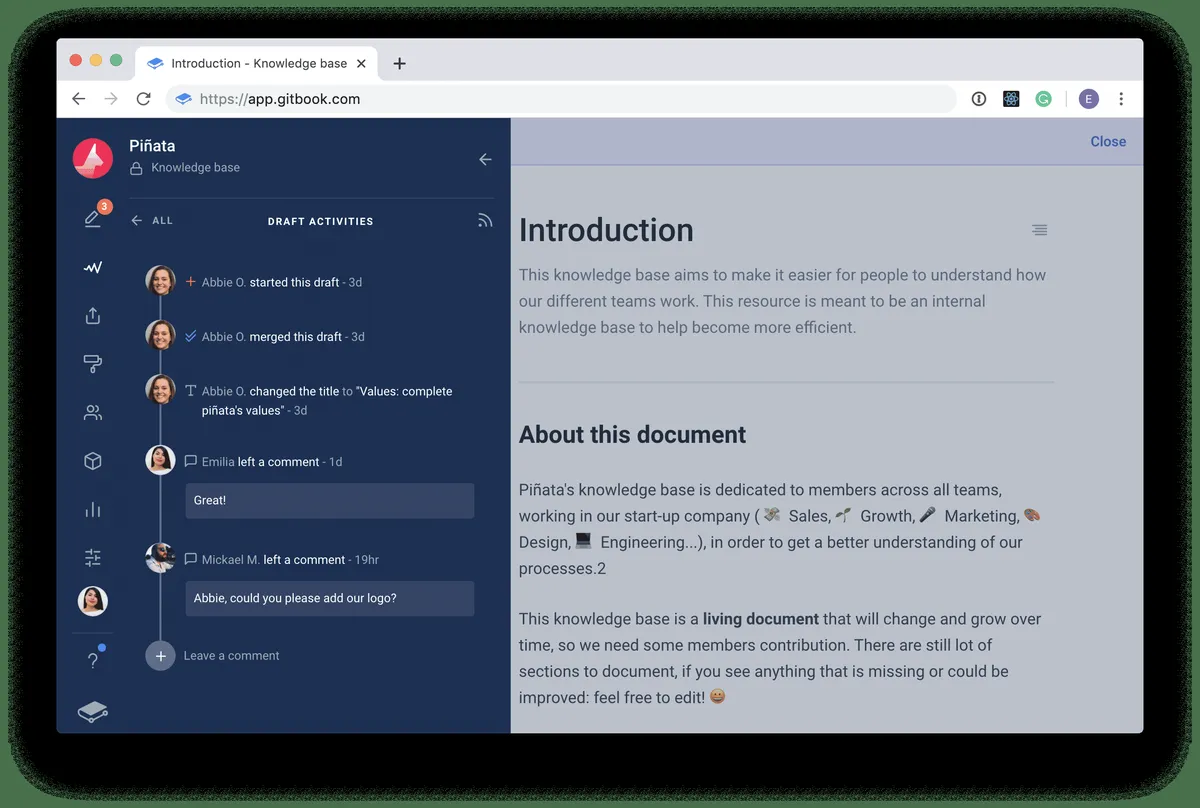View team members via the people icon
Screen dimensions: 1200x808
(92, 411)
